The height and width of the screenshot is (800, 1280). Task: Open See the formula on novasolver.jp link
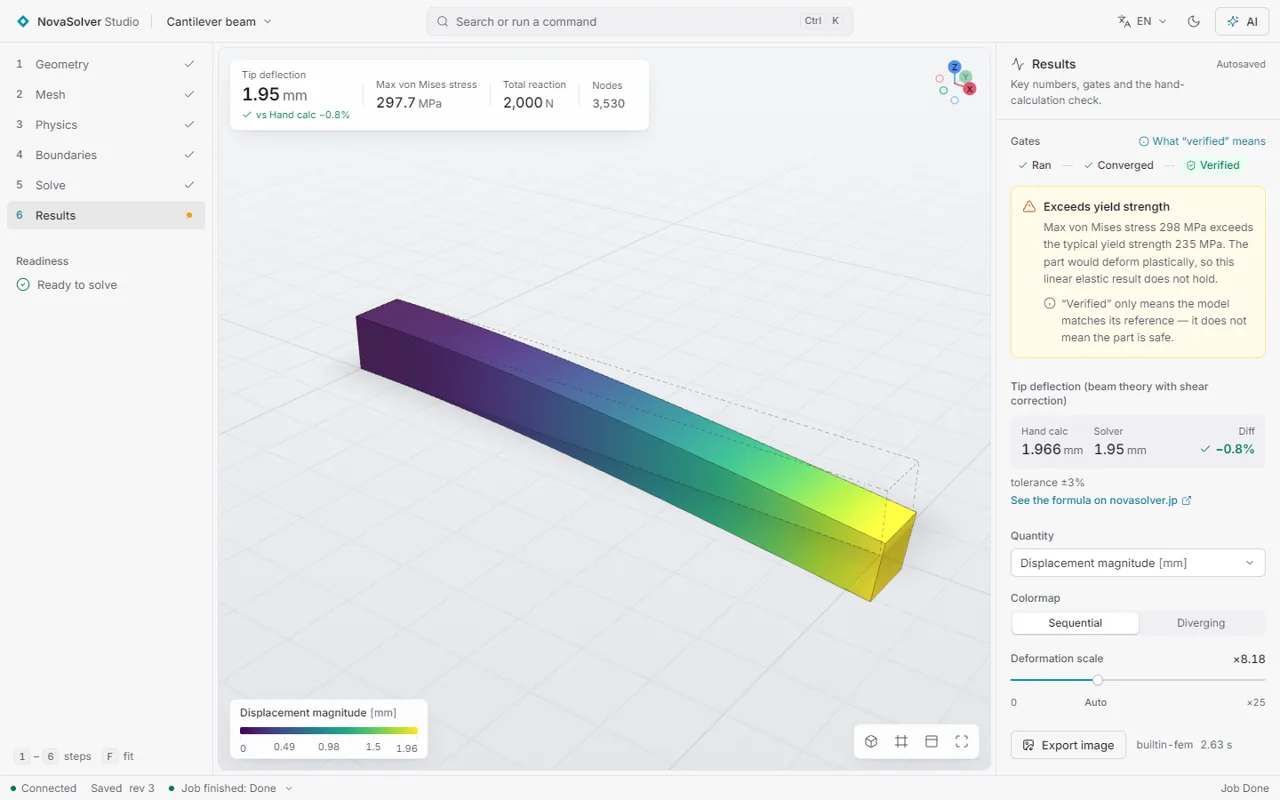tap(1101, 500)
